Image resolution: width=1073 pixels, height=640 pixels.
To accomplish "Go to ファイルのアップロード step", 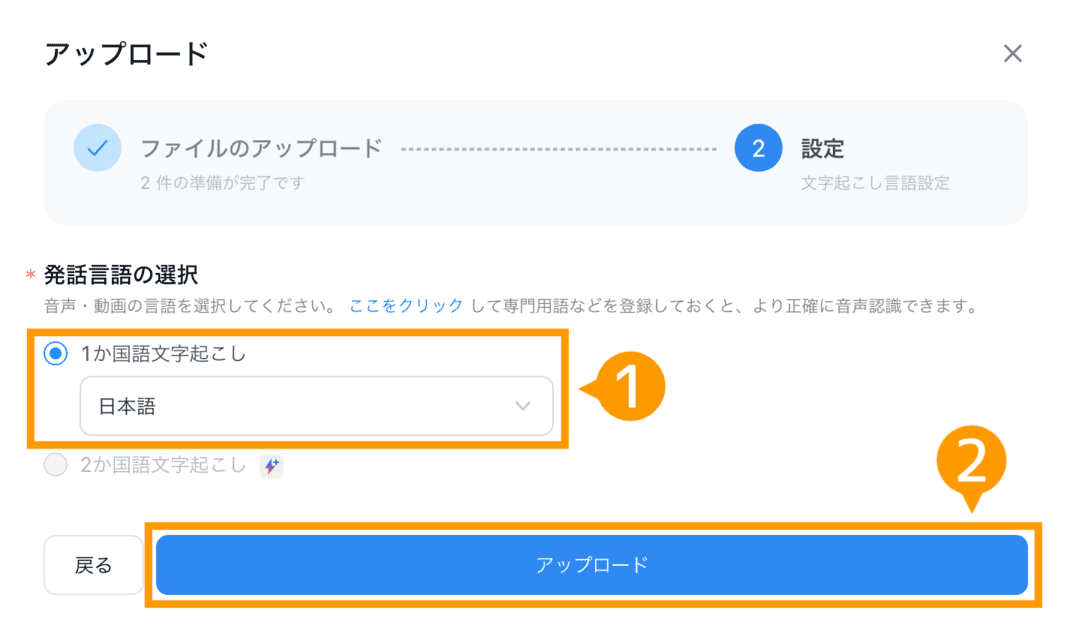I will [261, 148].
